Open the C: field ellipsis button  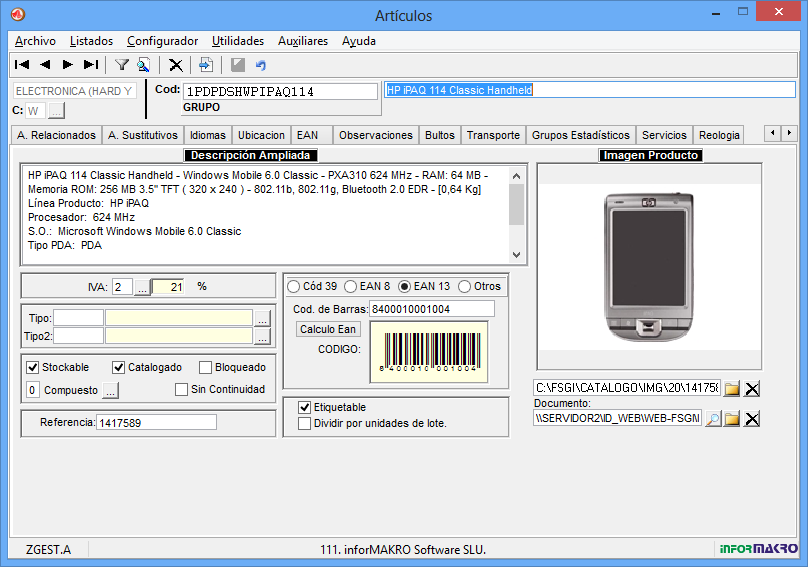coord(56,110)
